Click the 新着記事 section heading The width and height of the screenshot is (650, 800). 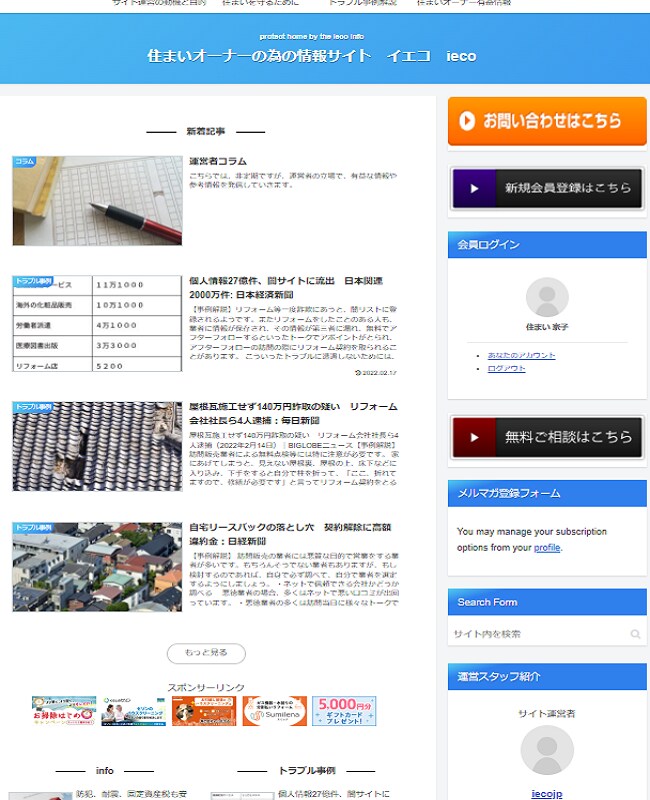pyautogui.click(x=206, y=132)
